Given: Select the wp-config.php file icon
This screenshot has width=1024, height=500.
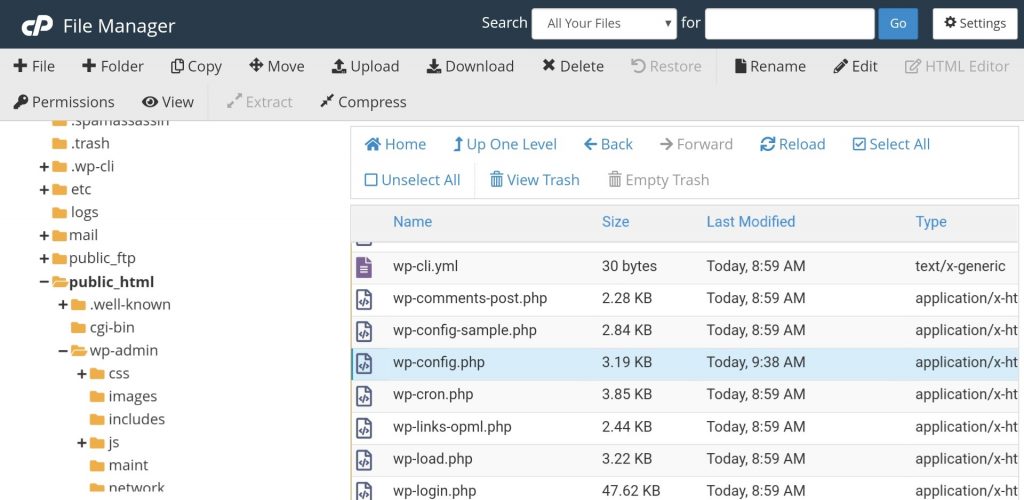Looking at the screenshot, I should 364,363.
